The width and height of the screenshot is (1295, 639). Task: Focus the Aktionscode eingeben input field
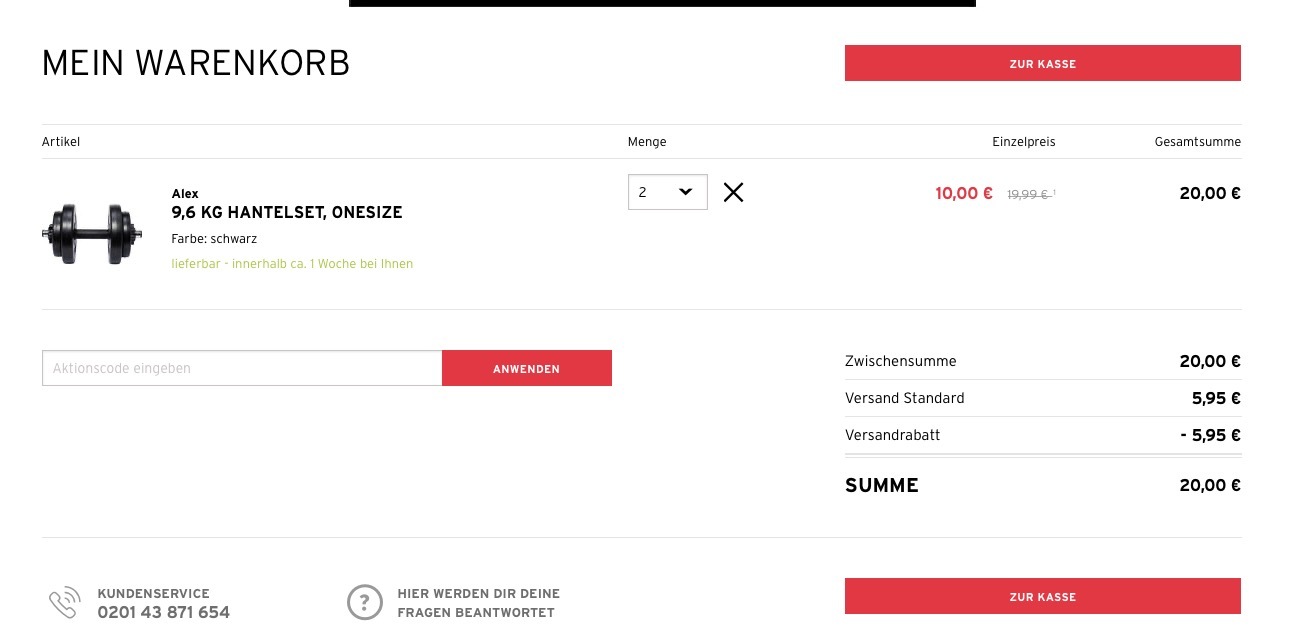242,368
